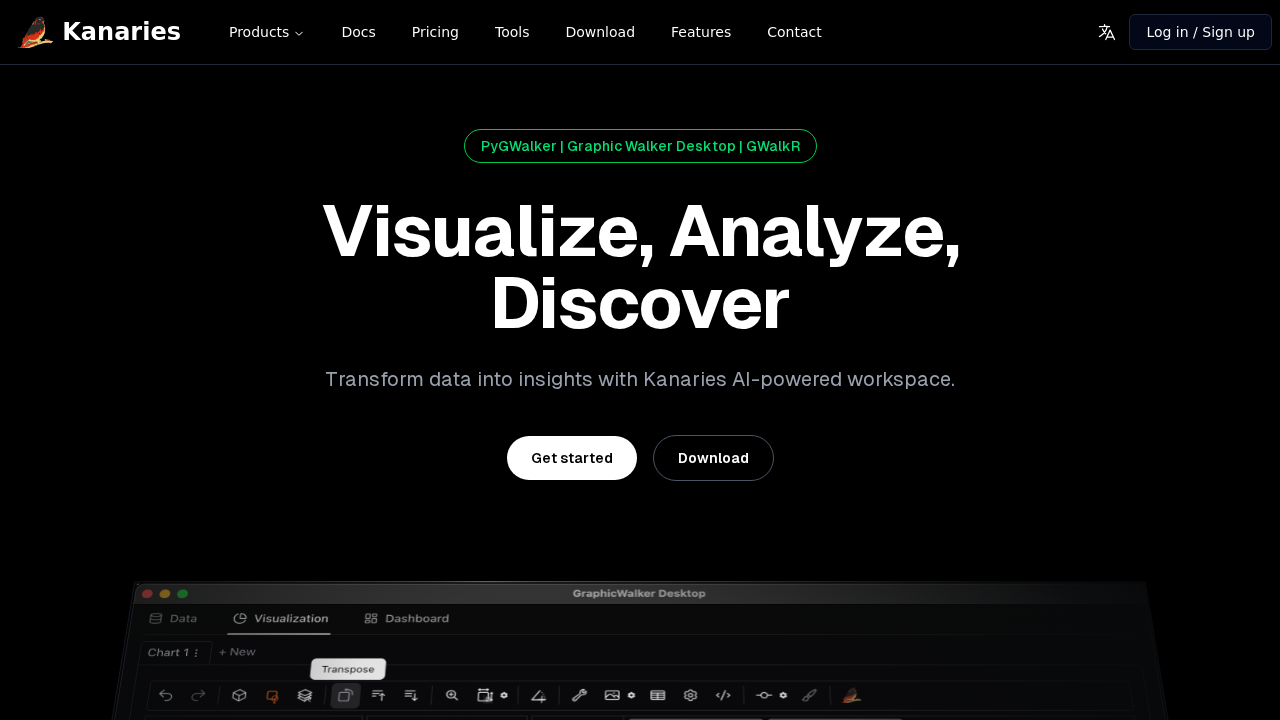Click the settings gear icon in toolbar
The height and width of the screenshot is (720, 1280).
coord(690,695)
